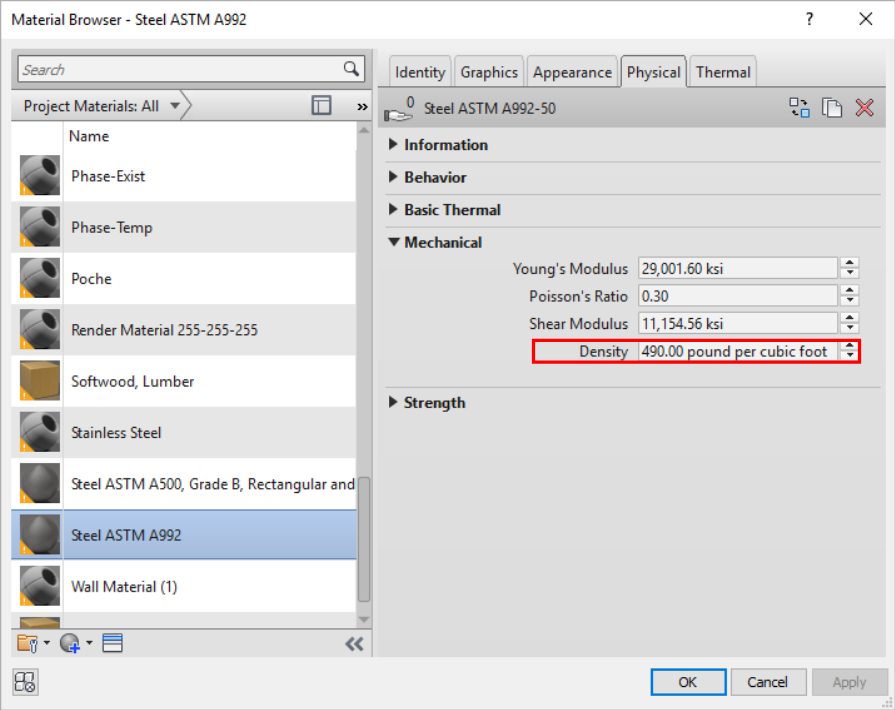
Task: Collapse the Mechanical section
Action: pyautogui.click(x=394, y=242)
